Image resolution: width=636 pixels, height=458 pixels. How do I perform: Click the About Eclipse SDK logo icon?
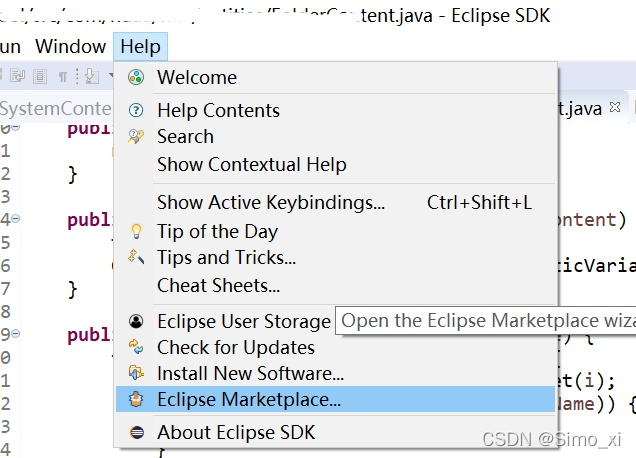pos(137,432)
